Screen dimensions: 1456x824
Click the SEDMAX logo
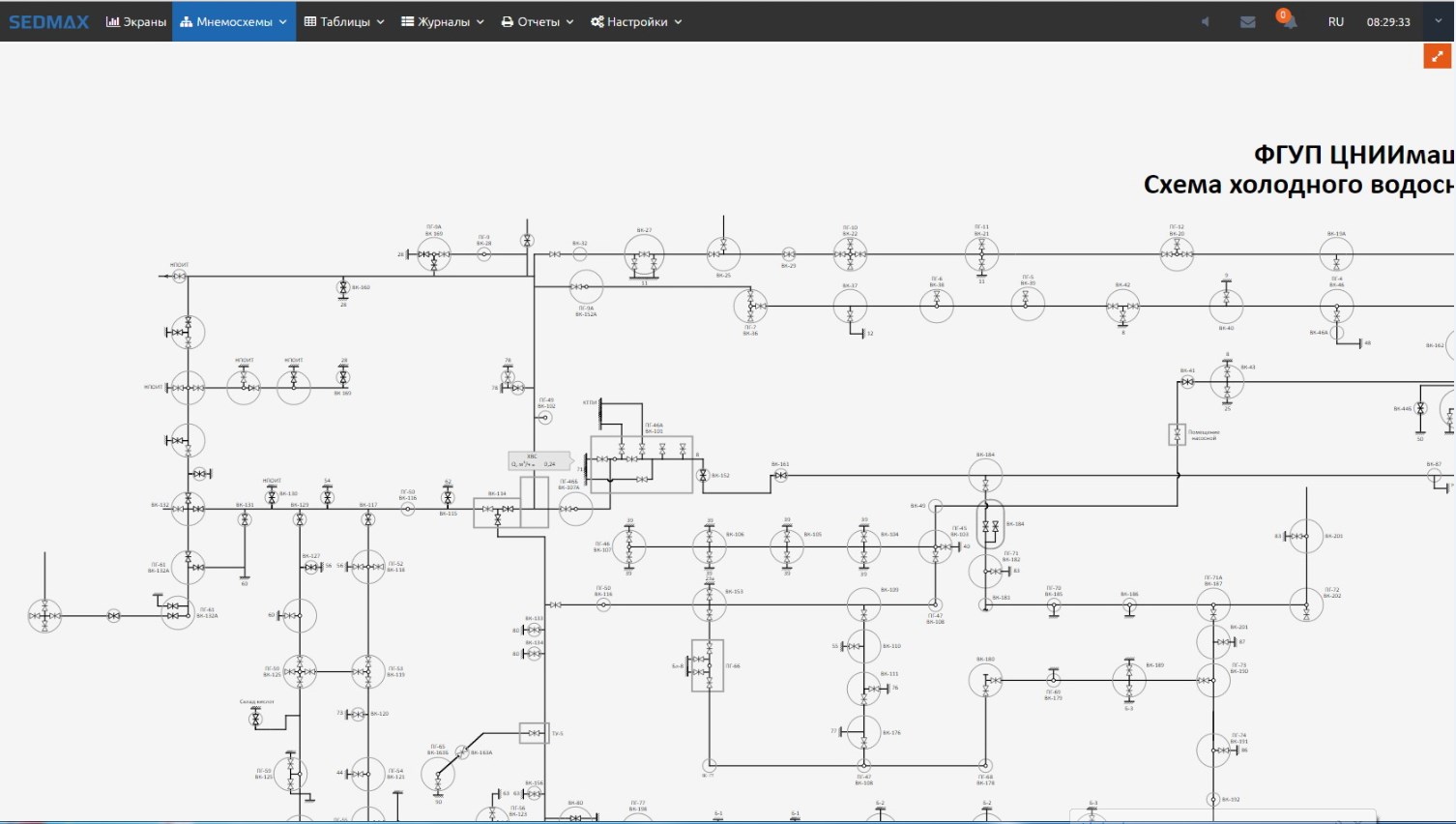coord(48,21)
